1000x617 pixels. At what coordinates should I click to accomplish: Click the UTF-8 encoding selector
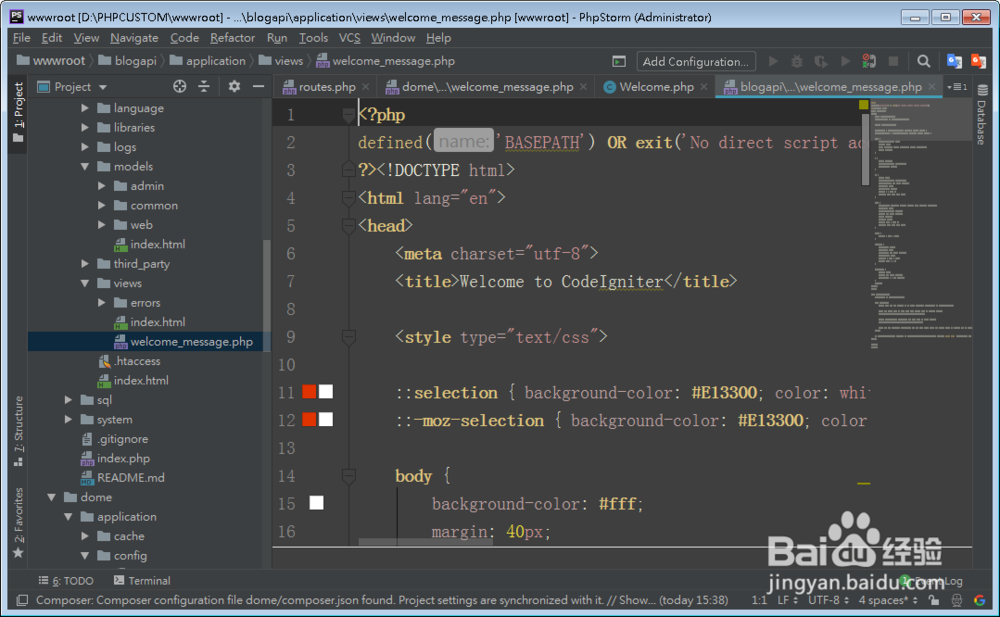828,600
